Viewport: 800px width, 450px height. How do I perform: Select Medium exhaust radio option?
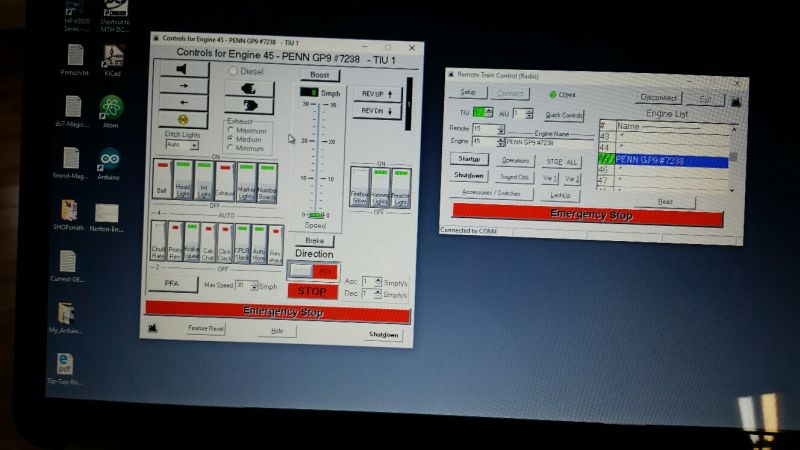tap(245, 139)
